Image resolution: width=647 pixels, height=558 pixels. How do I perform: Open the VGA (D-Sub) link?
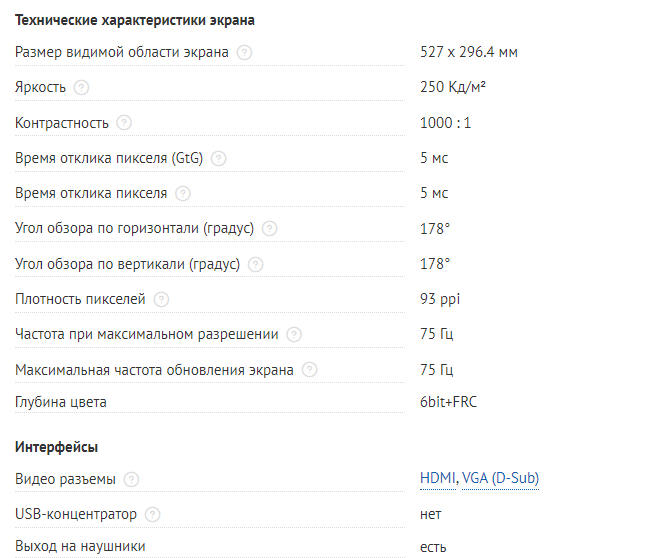tap(501, 480)
